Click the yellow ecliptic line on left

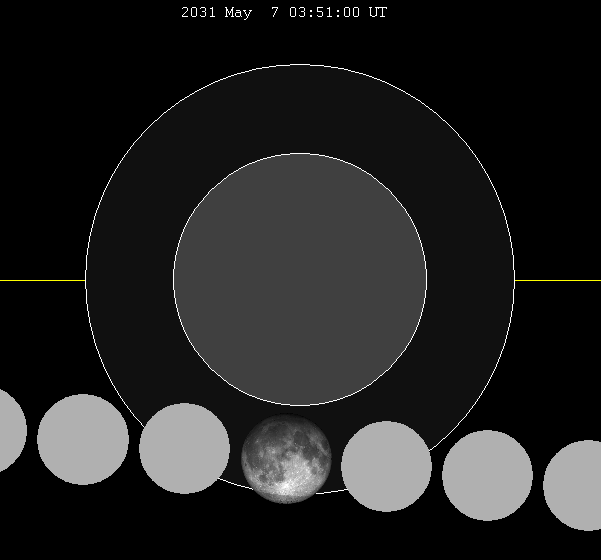point(42,280)
